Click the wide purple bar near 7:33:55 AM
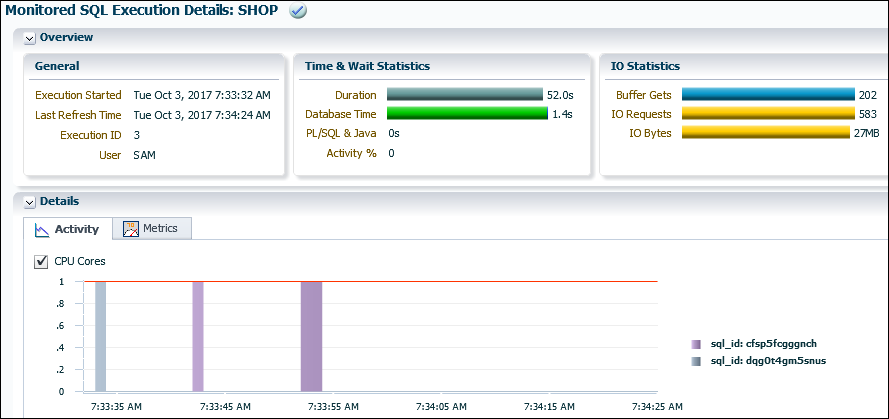889x419 pixels. coord(311,336)
